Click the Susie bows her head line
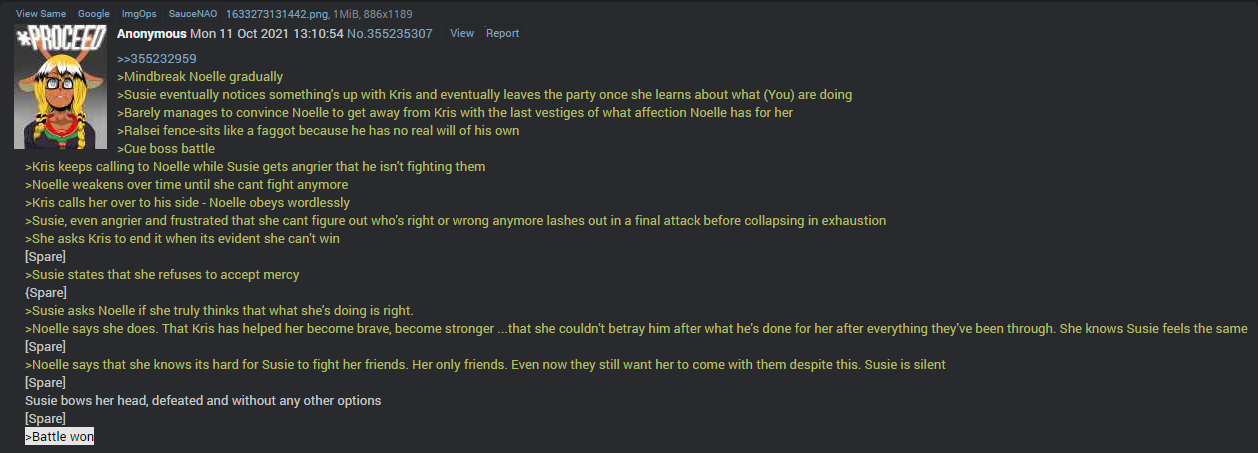 point(203,401)
